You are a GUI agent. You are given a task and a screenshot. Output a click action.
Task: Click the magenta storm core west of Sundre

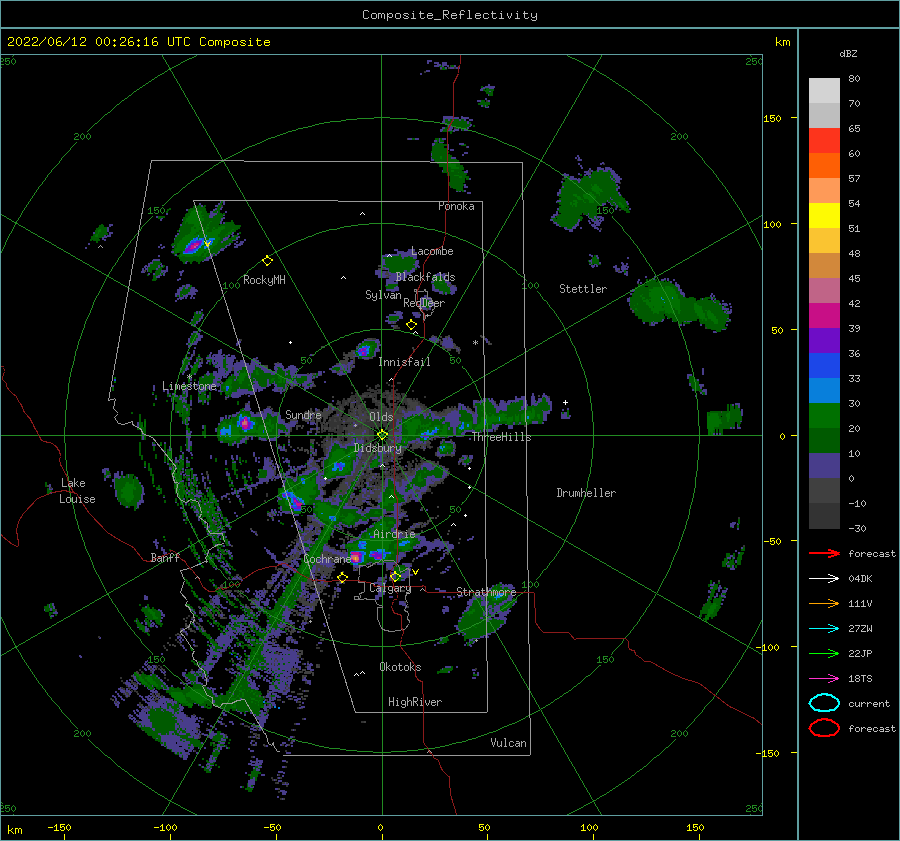pyautogui.click(x=245, y=424)
